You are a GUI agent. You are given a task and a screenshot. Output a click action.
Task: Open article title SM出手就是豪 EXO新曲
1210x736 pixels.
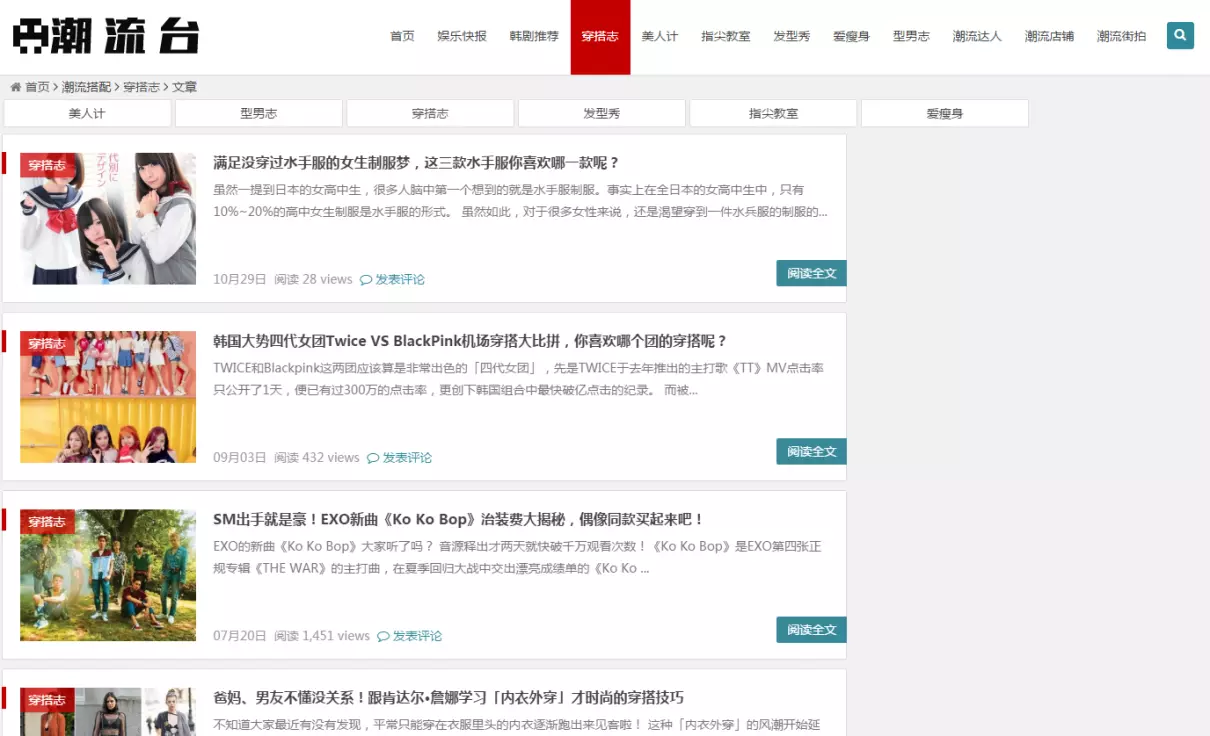459,519
